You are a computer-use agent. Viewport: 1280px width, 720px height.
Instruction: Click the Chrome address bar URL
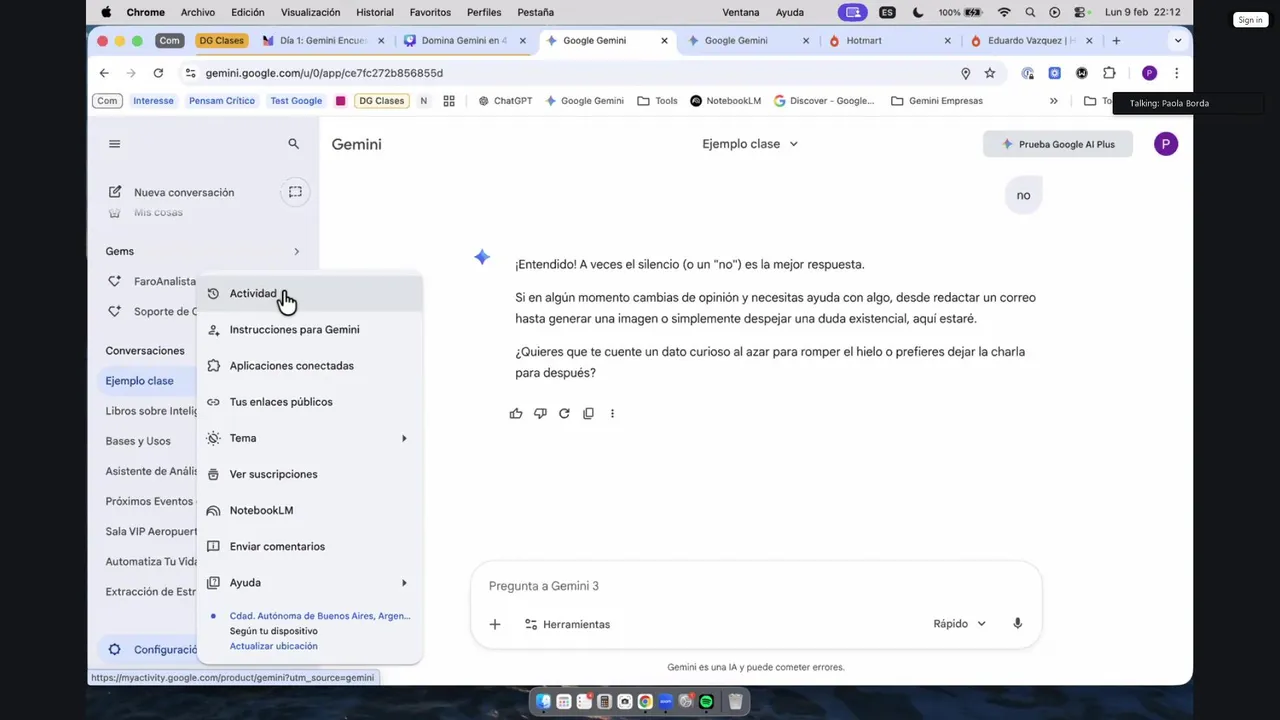pos(324,73)
